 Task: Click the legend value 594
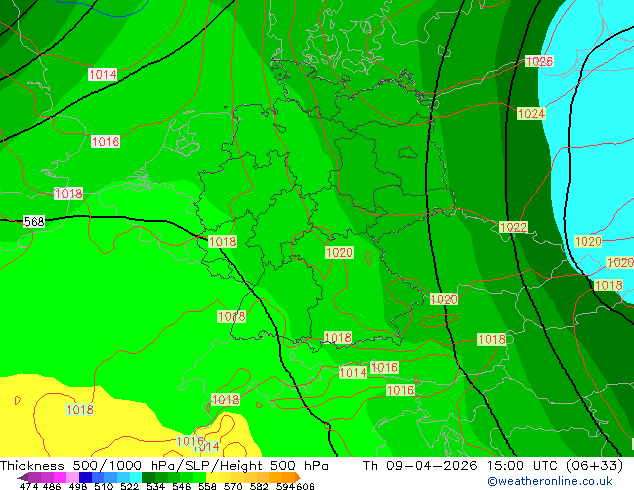coord(285,486)
